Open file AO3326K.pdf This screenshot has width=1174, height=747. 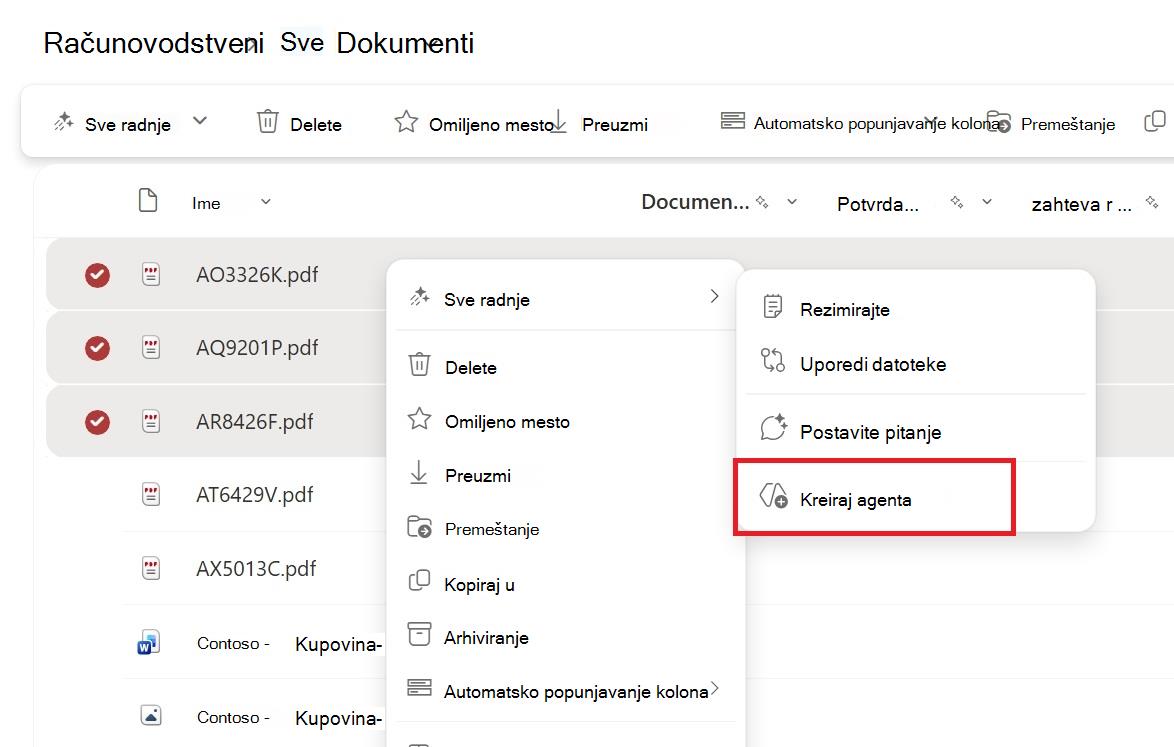click(x=257, y=275)
